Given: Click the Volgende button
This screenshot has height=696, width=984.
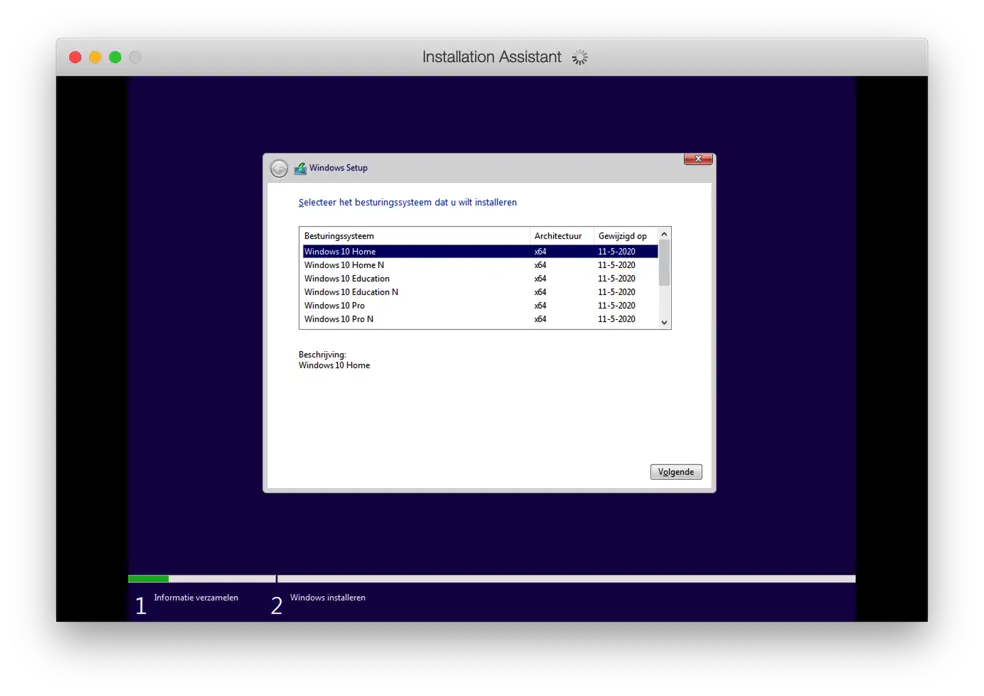Looking at the screenshot, I should point(675,472).
